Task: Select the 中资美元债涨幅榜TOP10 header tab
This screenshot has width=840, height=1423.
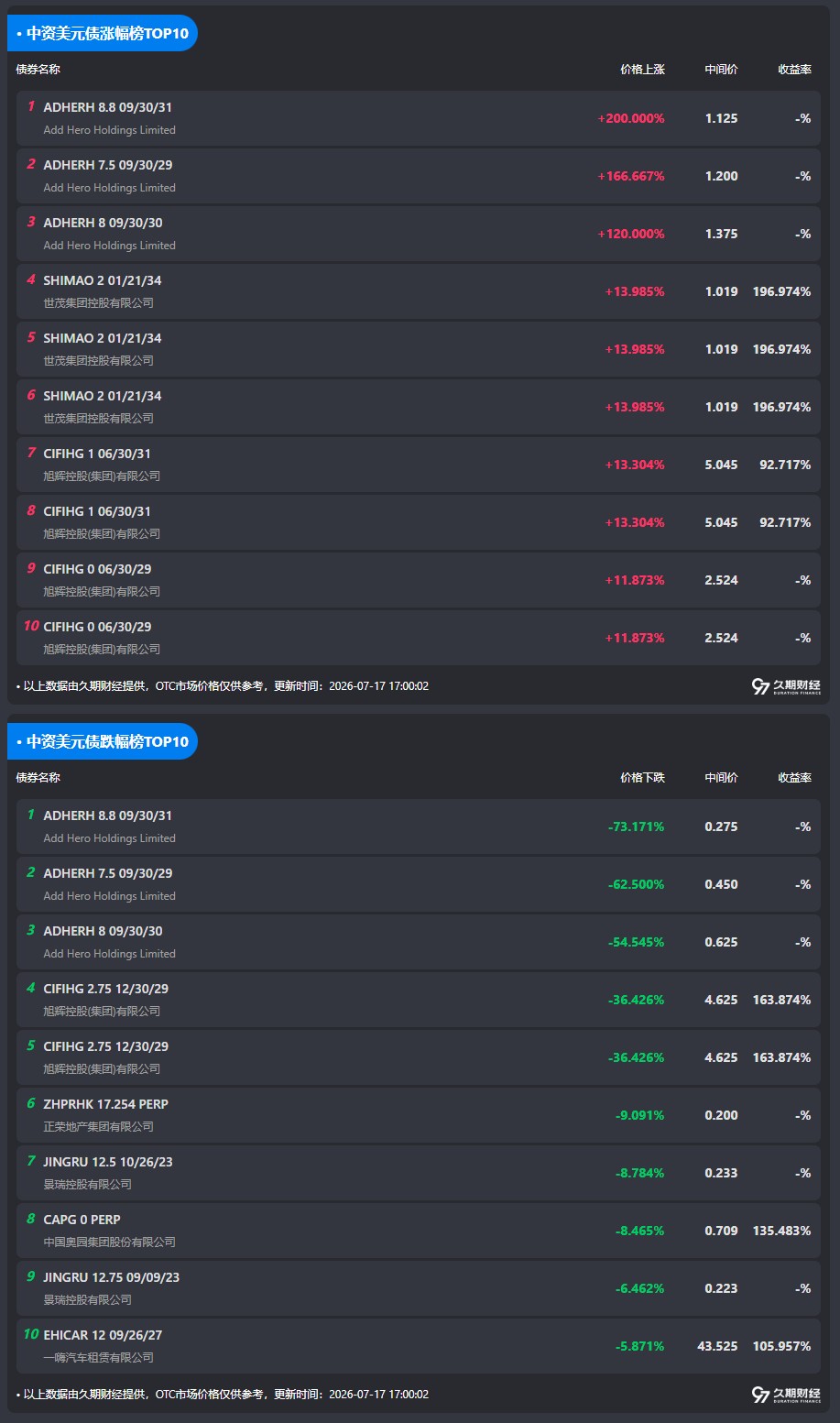Action: [x=103, y=33]
